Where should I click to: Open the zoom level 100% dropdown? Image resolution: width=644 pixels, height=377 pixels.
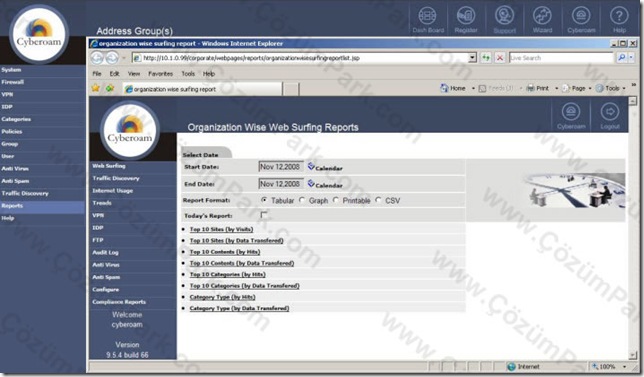pyautogui.click(x=625, y=366)
